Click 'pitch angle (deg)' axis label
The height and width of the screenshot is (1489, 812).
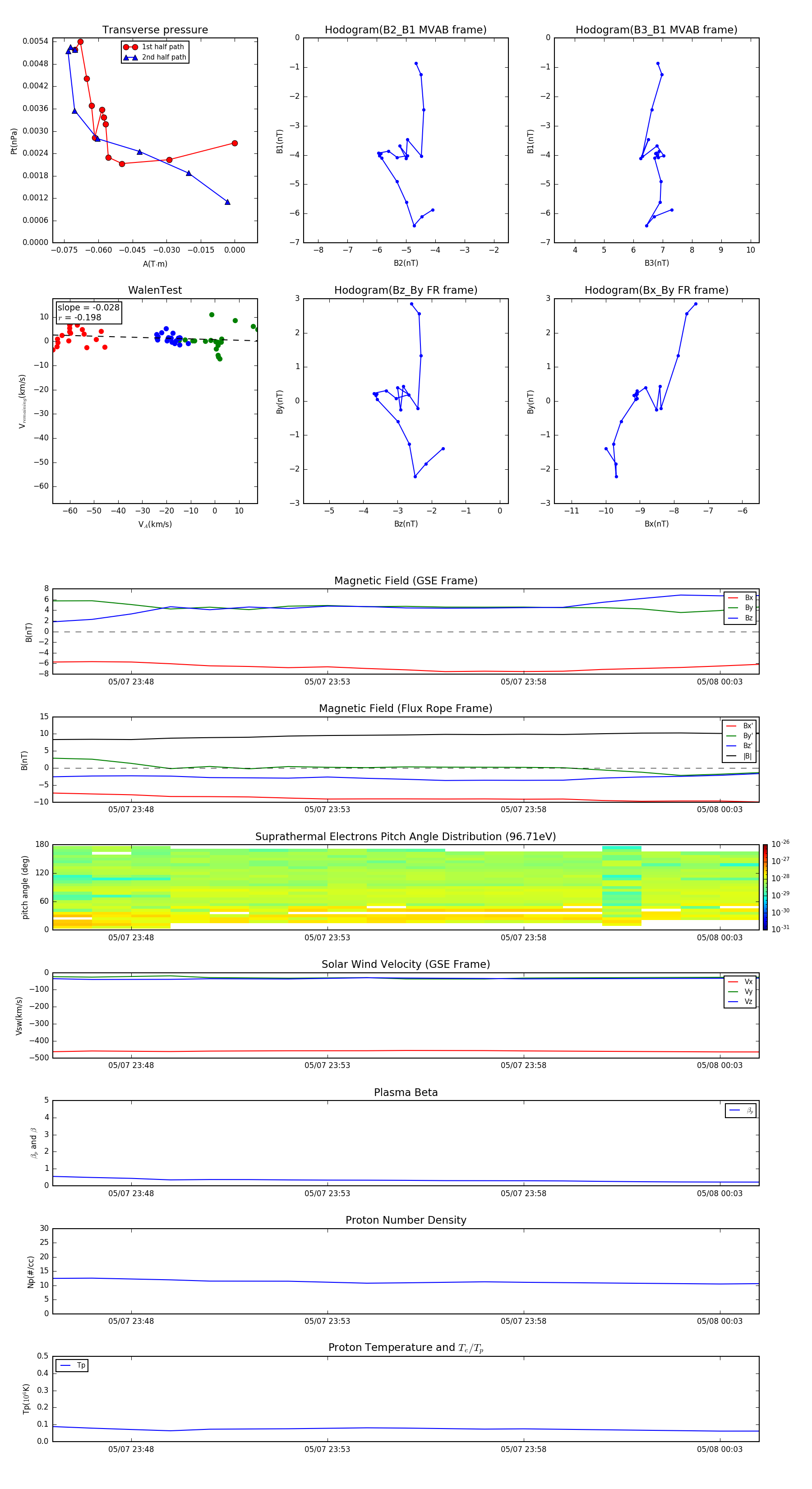25,887
